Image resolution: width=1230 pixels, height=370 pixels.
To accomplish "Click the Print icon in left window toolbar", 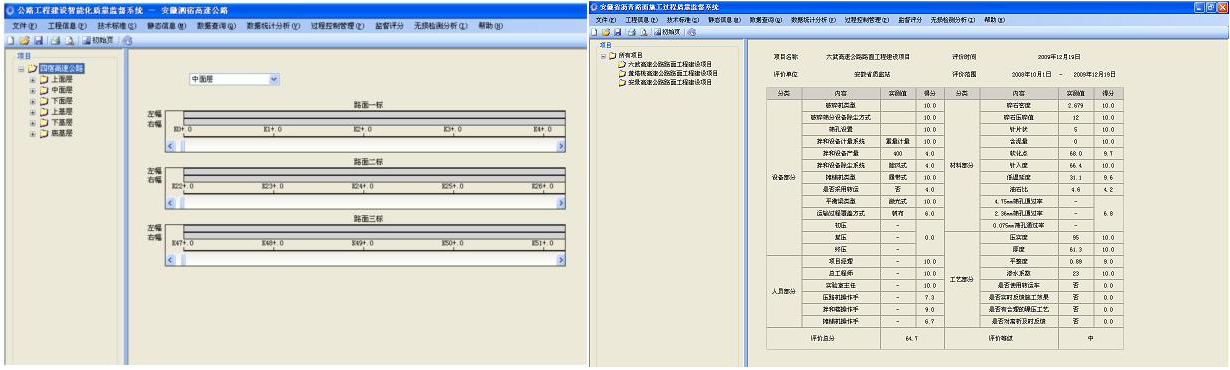I will click(x=56, y=41).
